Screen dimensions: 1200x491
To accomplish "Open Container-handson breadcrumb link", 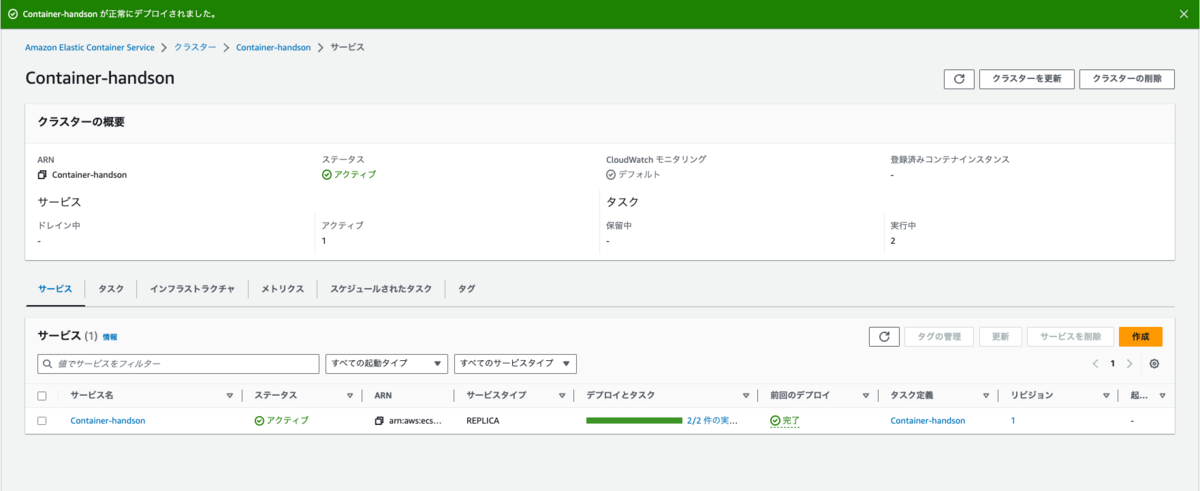I will click(273, 47).
